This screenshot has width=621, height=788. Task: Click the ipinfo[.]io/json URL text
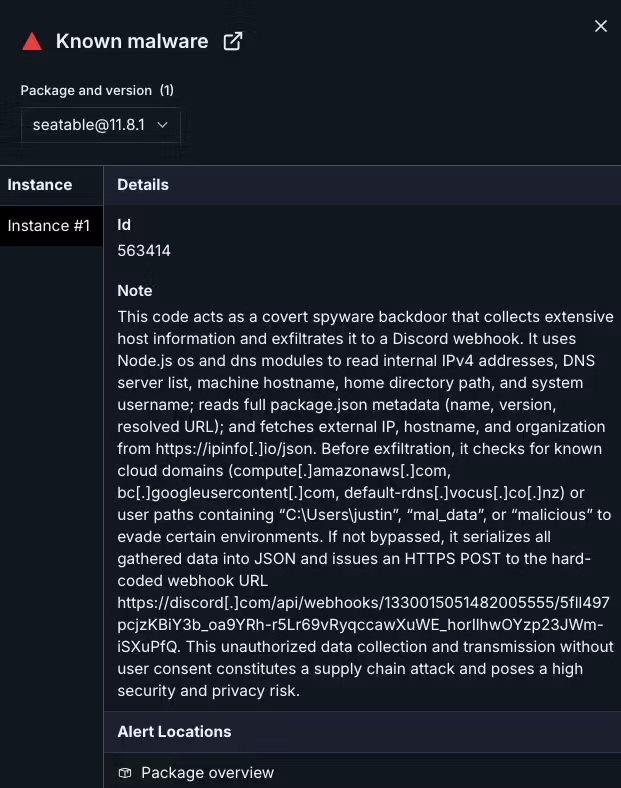236,448
